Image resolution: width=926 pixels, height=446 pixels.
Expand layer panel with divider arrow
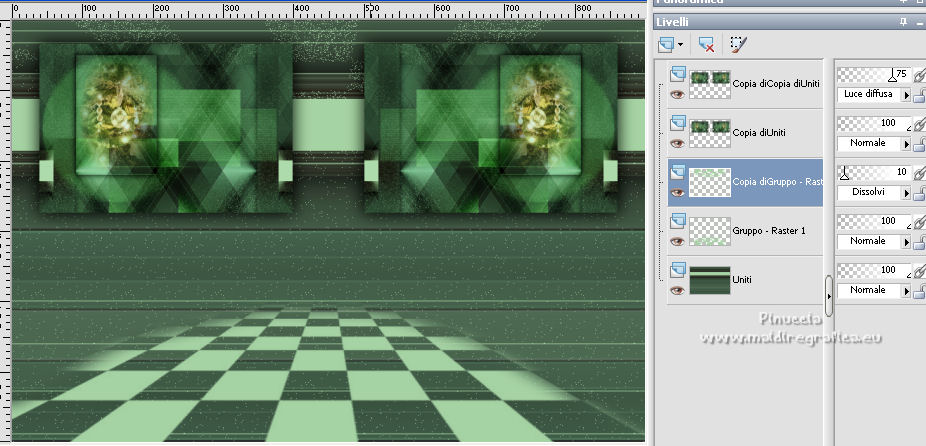[829, 297]
